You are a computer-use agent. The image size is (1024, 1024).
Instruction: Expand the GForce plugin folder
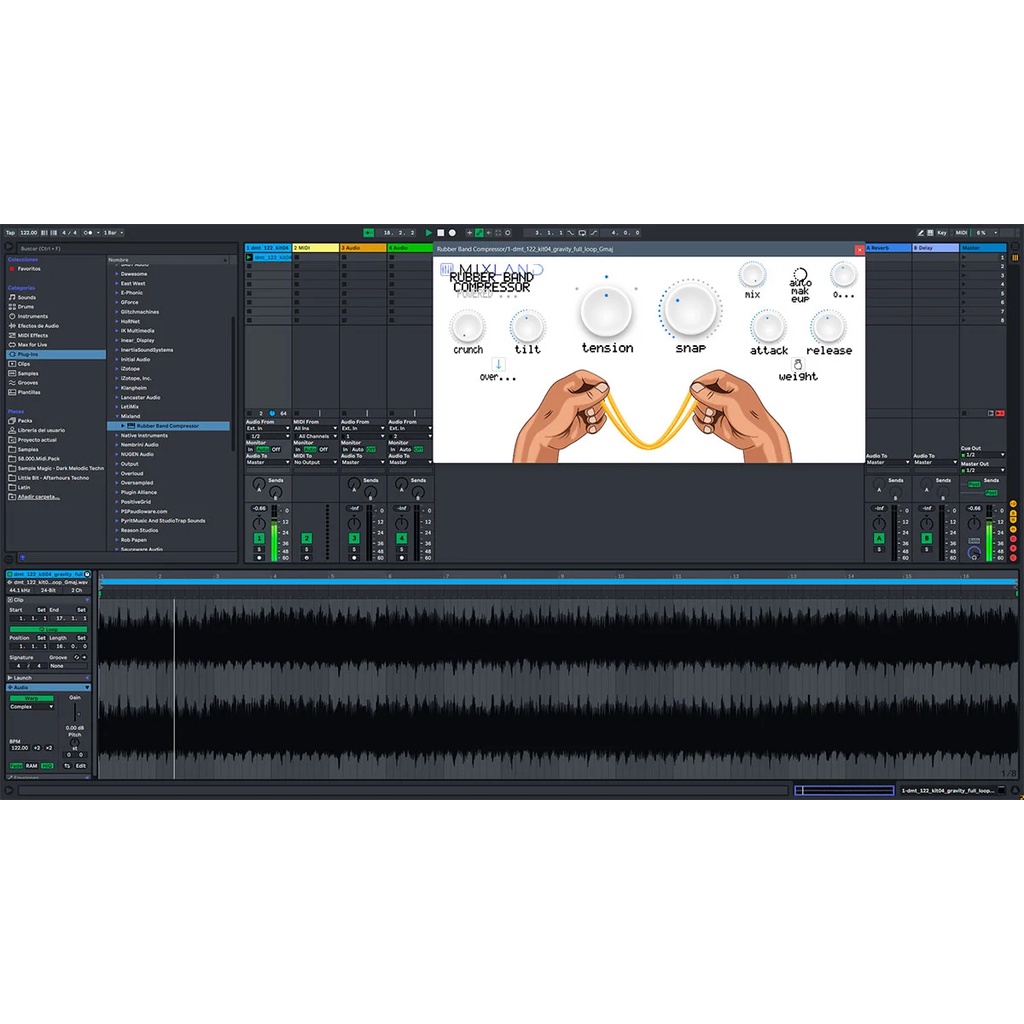[118, 302]
